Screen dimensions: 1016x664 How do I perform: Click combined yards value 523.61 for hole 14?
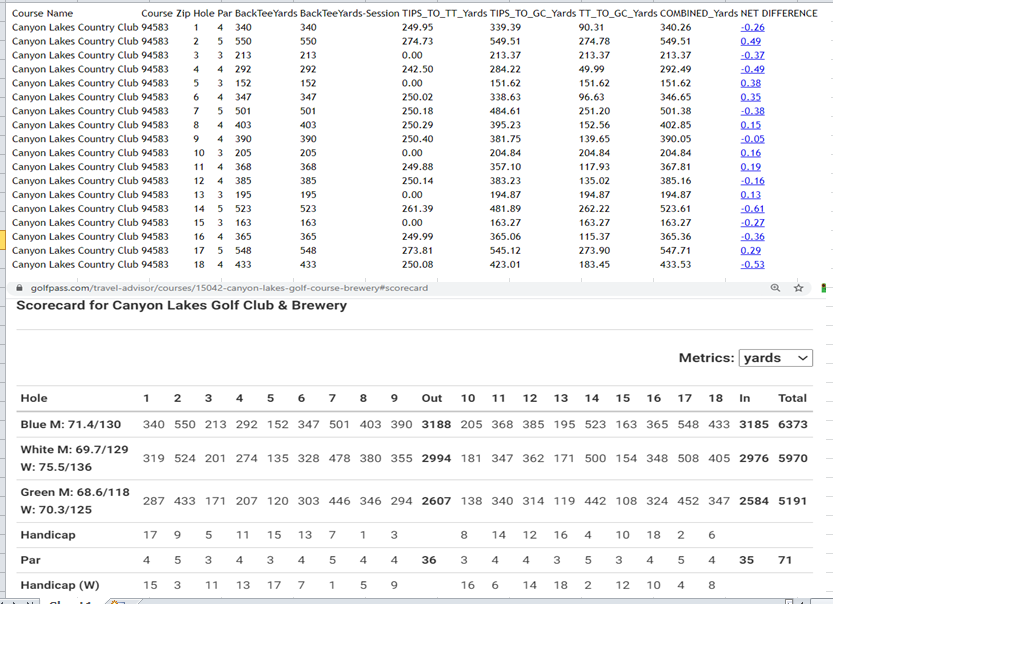coord(675,209)
